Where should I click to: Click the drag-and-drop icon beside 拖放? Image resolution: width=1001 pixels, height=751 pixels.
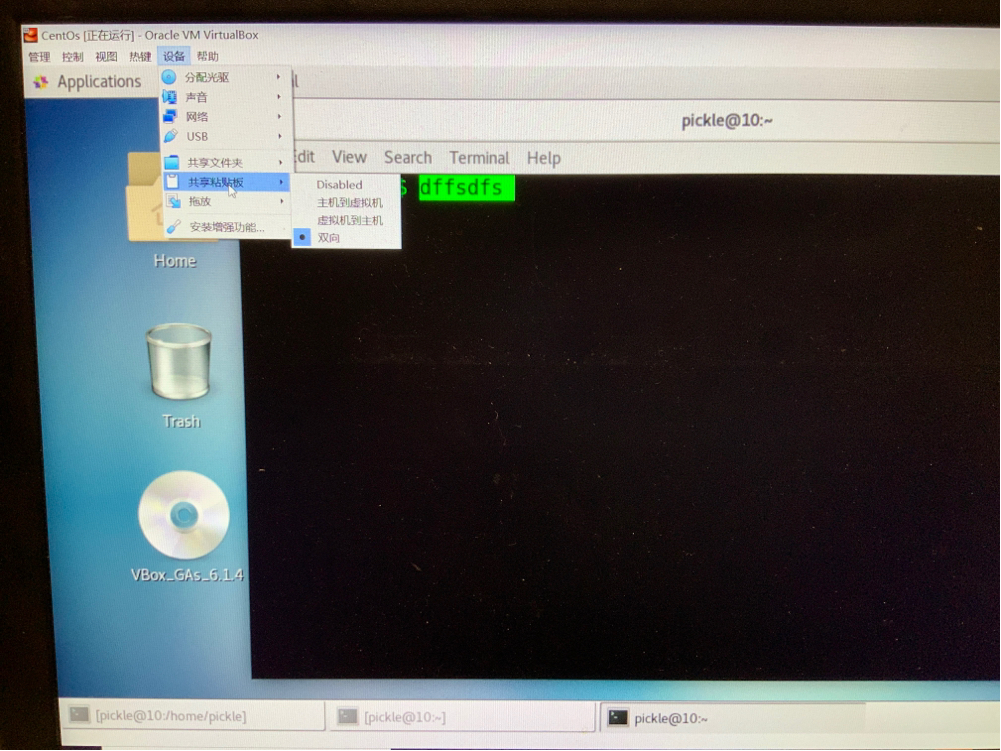click(173, 201)
